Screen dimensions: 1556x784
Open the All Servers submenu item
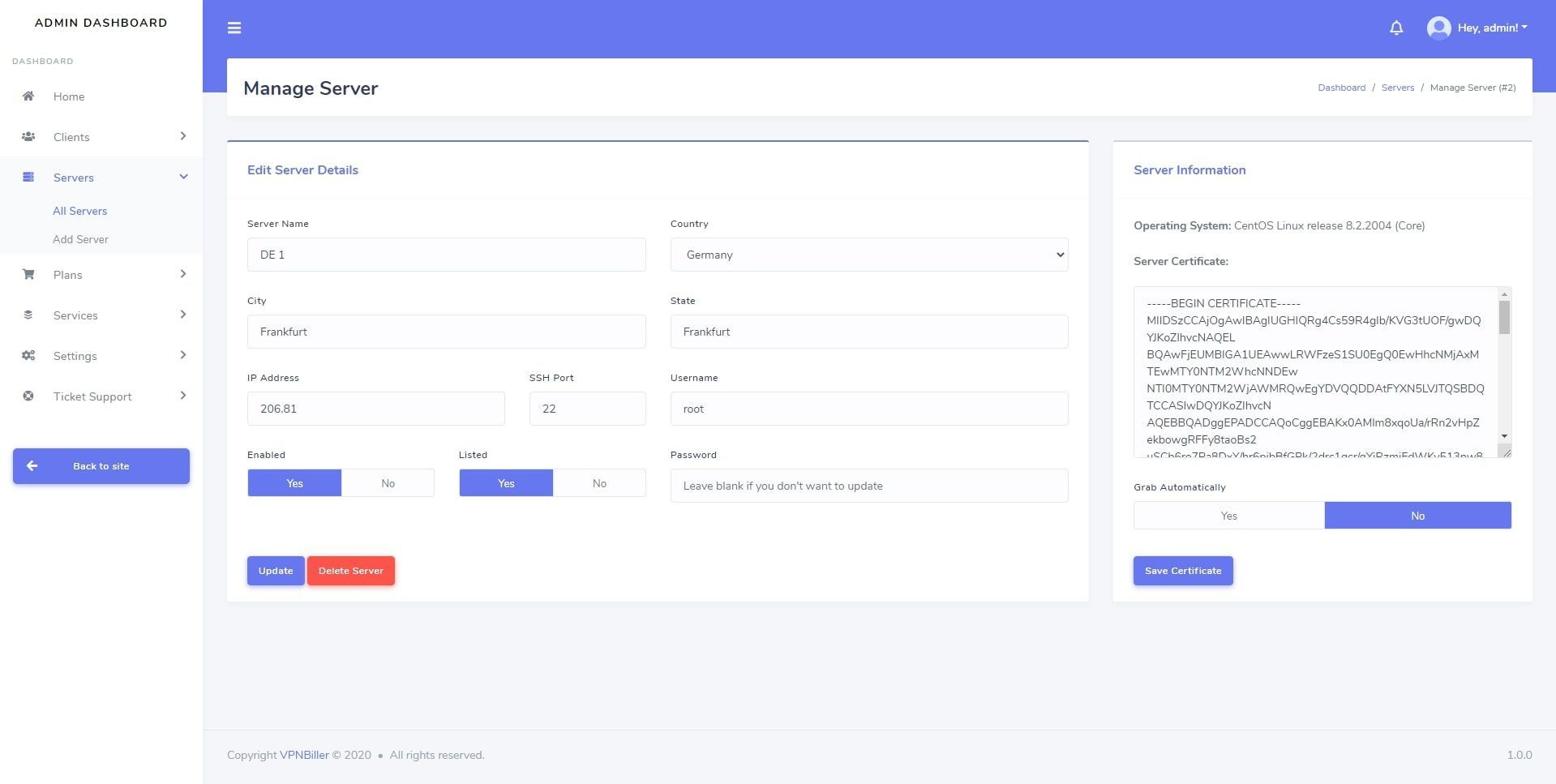(79, 211)
